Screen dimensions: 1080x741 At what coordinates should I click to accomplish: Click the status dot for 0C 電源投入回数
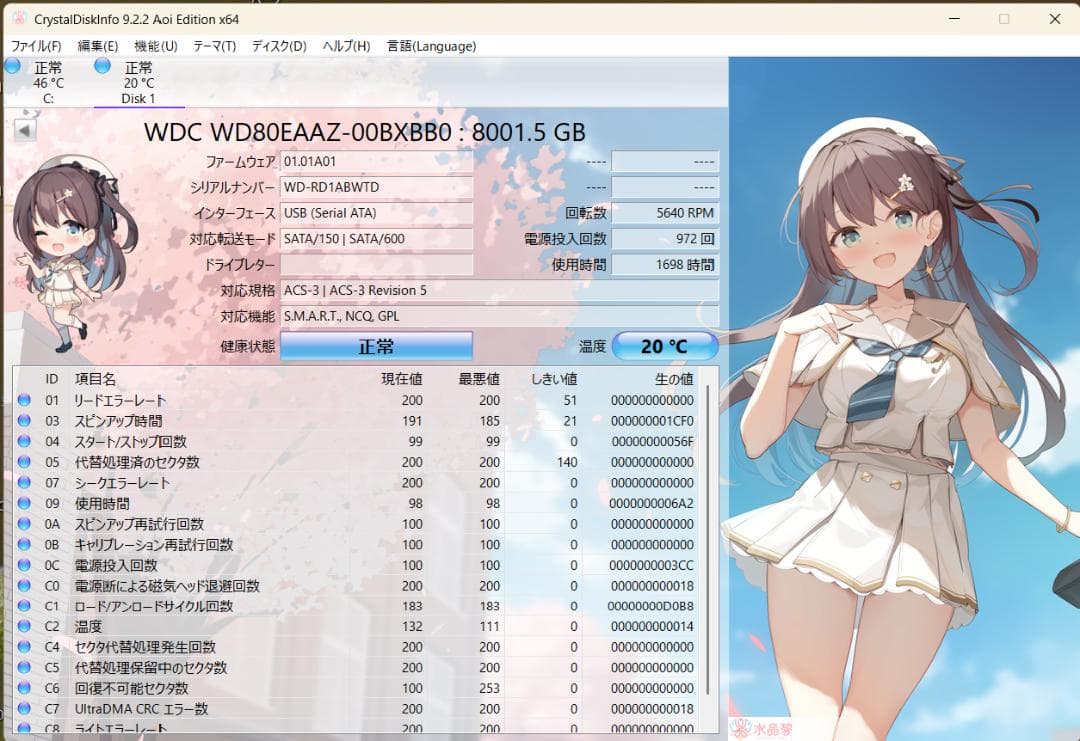point(24,565)
